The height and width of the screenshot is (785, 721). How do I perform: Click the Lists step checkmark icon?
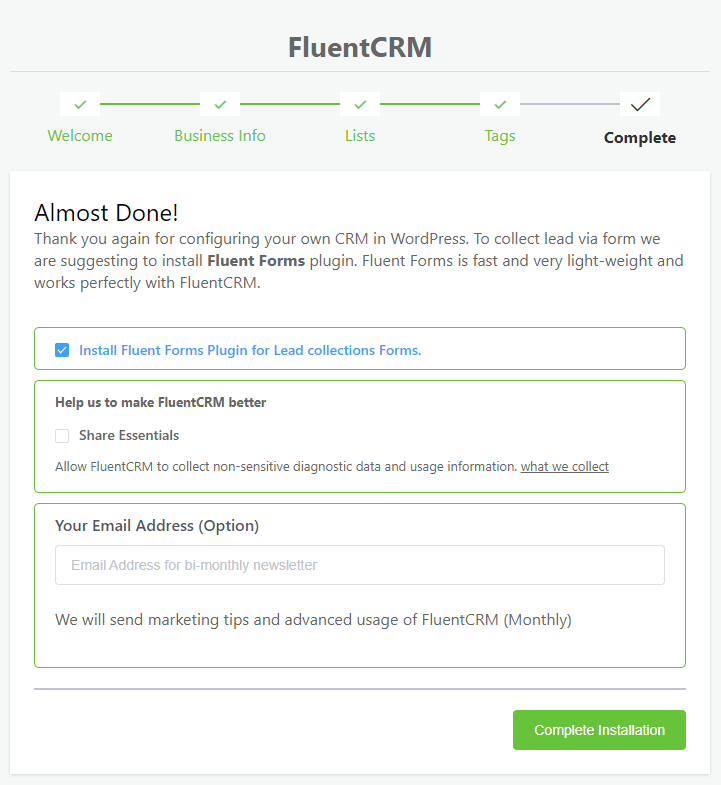pos(360,105)
